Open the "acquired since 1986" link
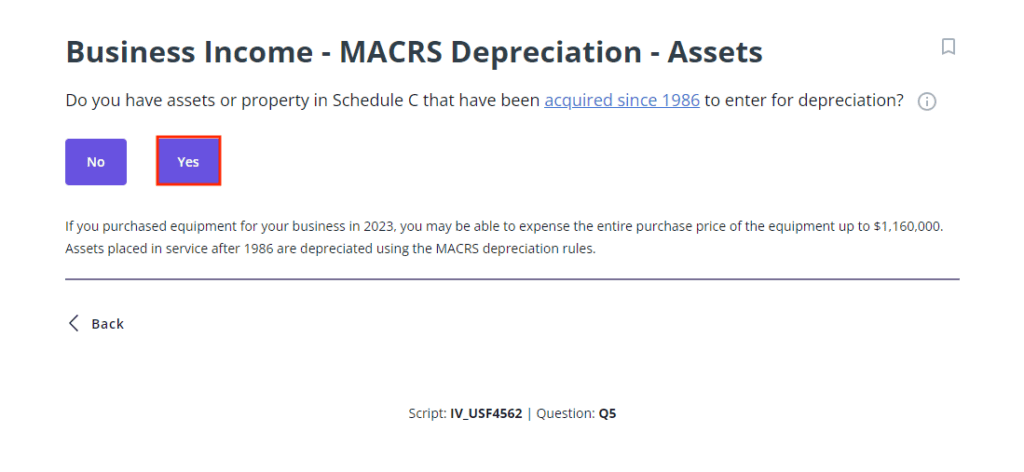Viewport: 1024px width, 472px height. 622,101
